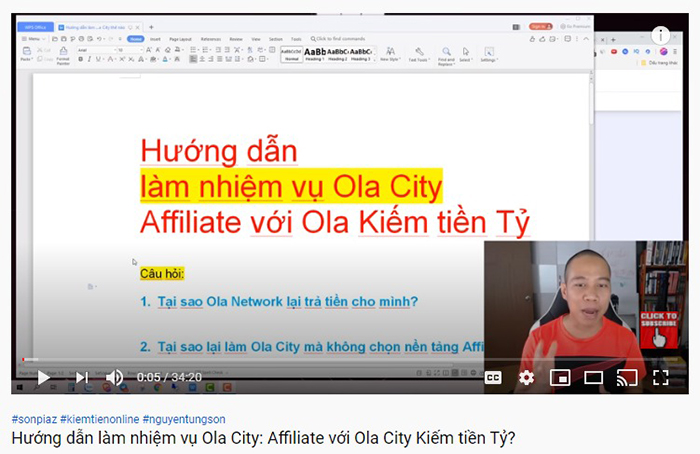The image size is (700, 454).
Task: Enter full screen mode
Action: [661, 378]
